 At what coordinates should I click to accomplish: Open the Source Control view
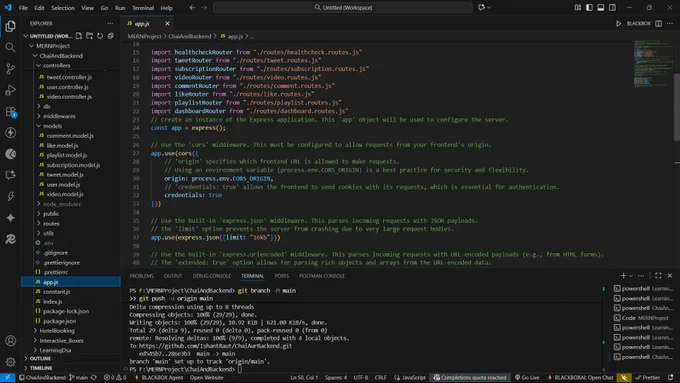(10, 69)
